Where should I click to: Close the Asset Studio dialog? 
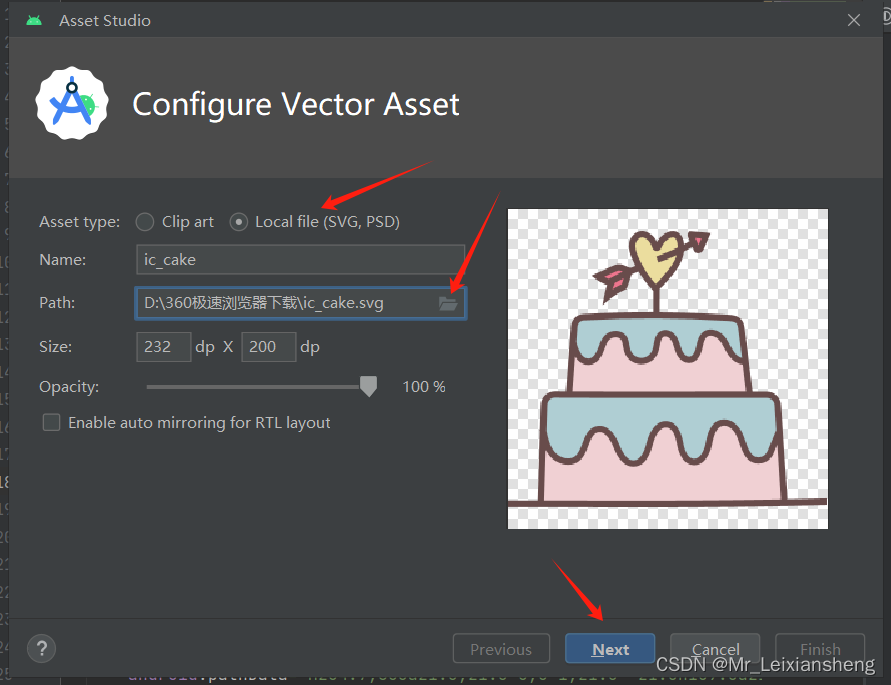[x=853, y=19]
